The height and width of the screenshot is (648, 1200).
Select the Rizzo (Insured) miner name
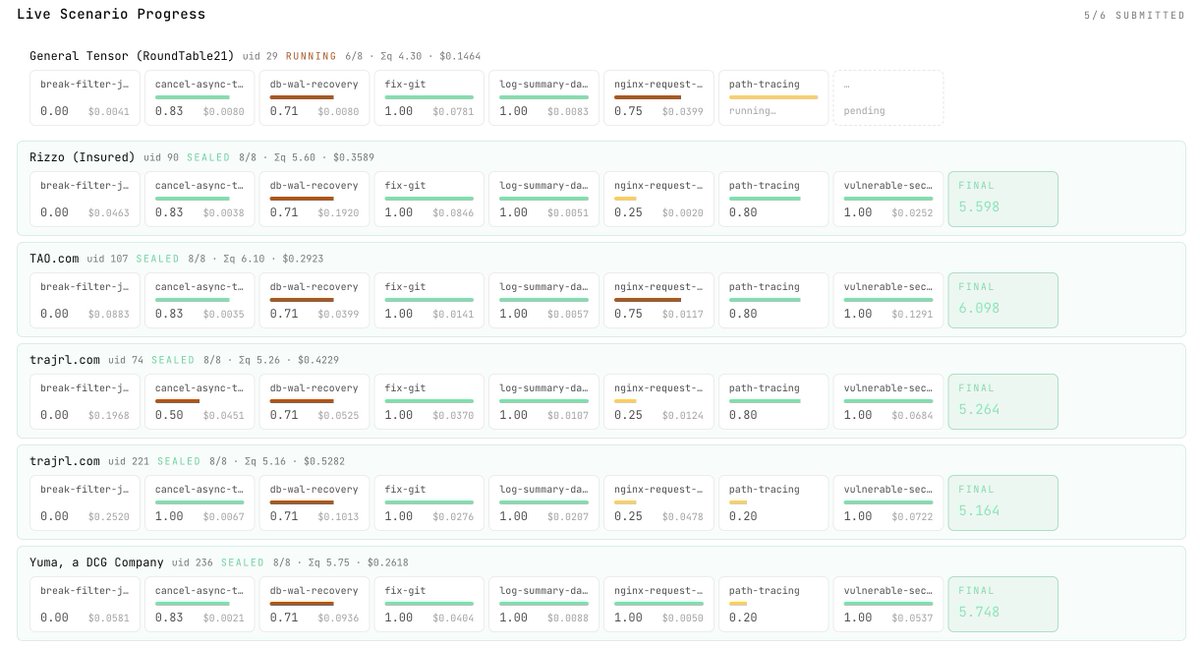pos(82,157)
